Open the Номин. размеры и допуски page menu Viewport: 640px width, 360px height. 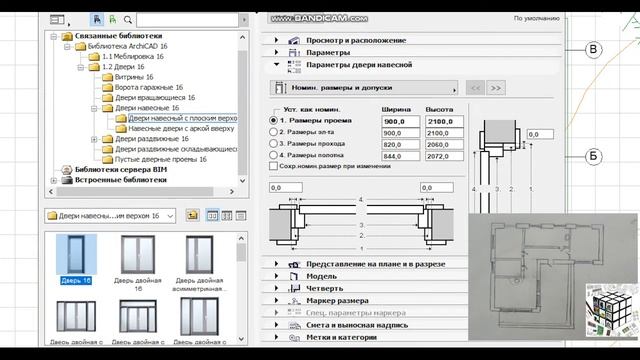364,88
